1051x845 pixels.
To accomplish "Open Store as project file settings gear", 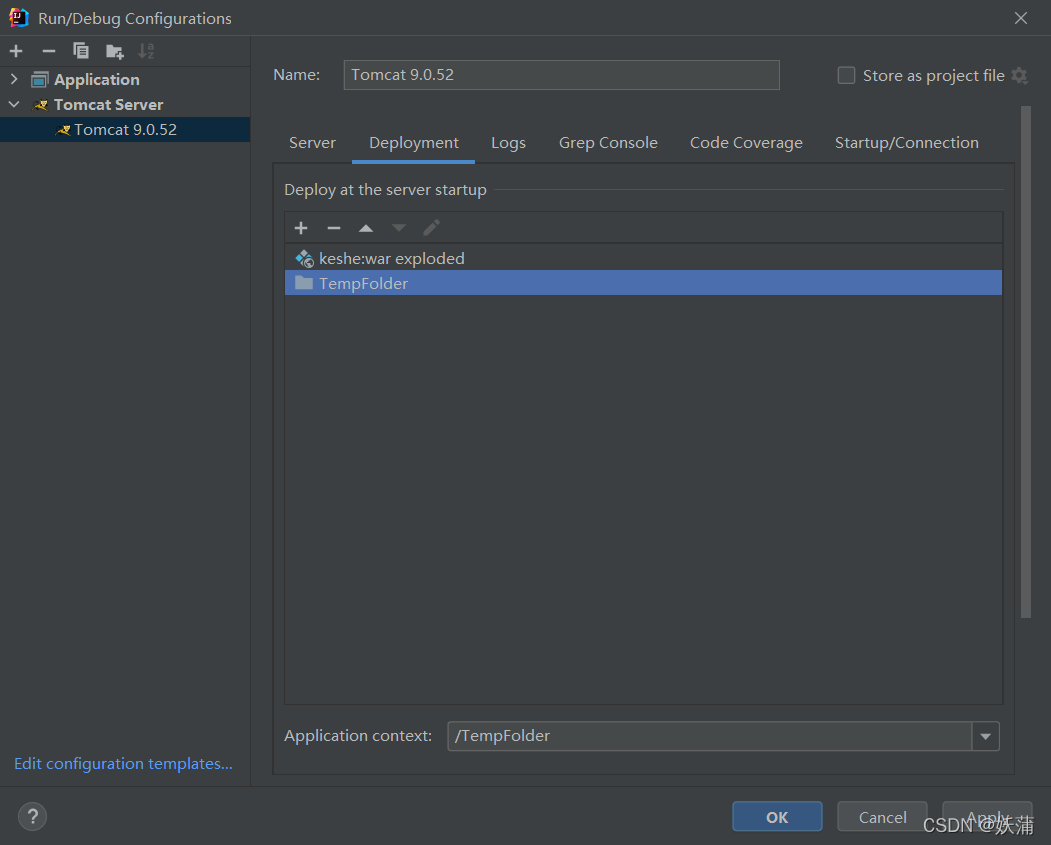I will [1019, 75].
